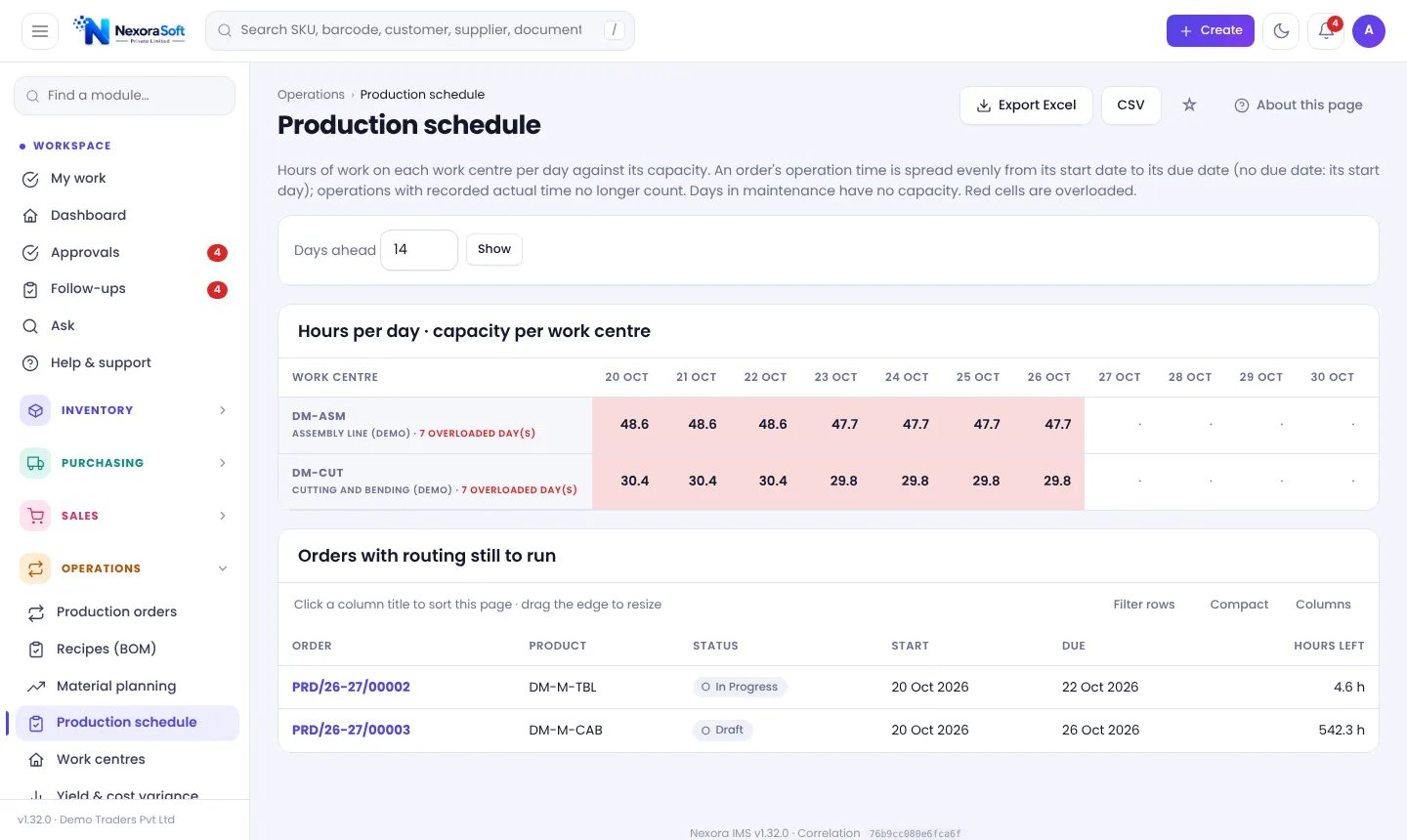
Task: Click the Show button
Action: click(494, 249)
